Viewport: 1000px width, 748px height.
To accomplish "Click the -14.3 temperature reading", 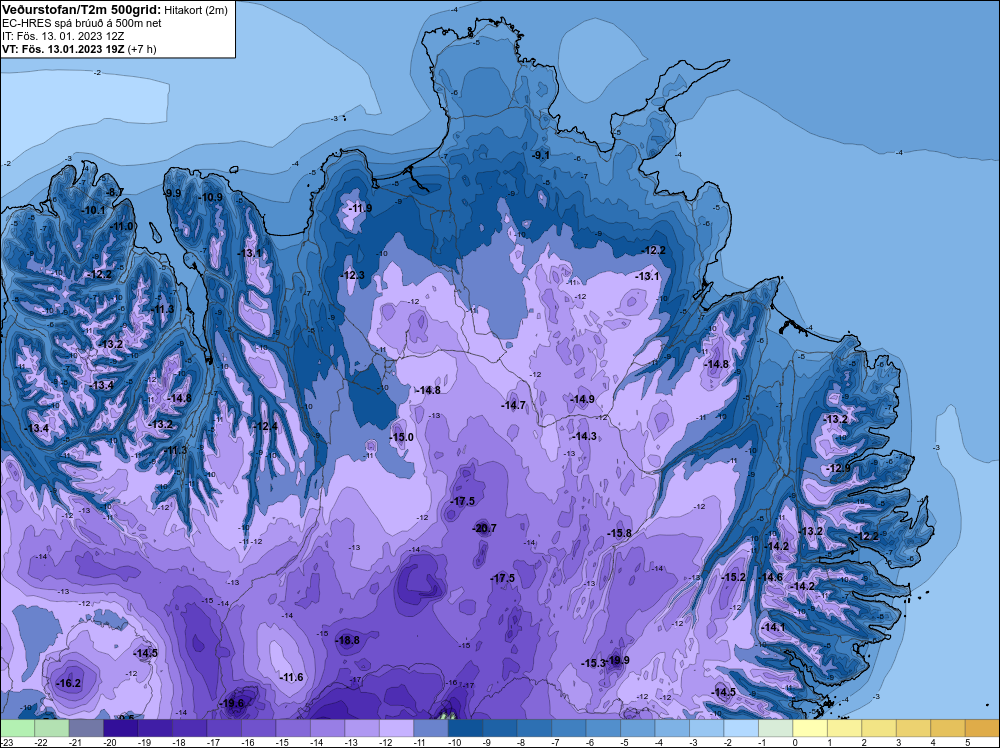I will click(x=584, y=436).
